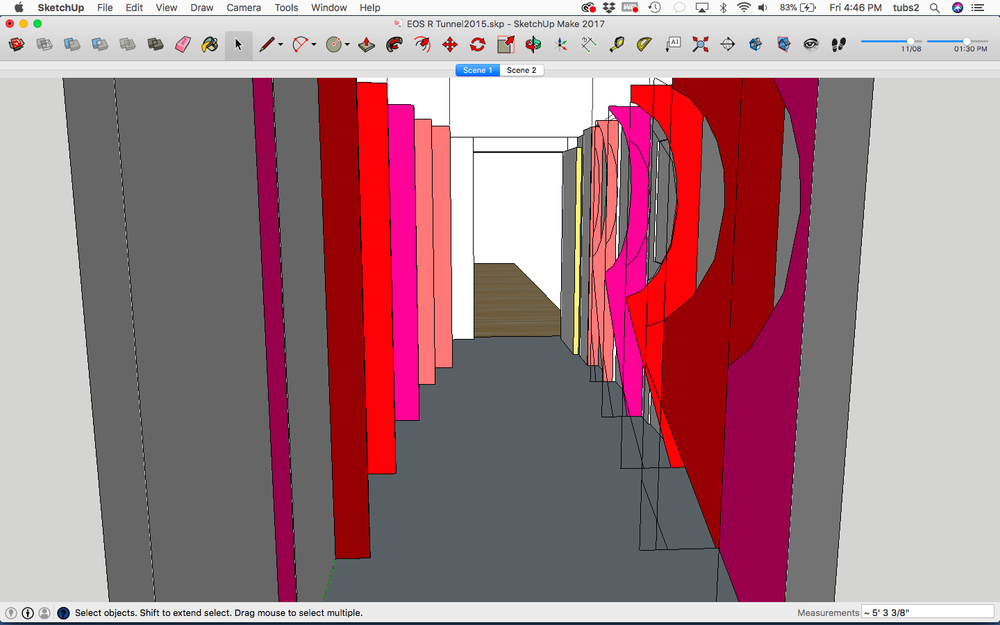The height and width of the screenshot is (625, 1000).
Task: Click the model credits status icon
Action: (27, 613)
